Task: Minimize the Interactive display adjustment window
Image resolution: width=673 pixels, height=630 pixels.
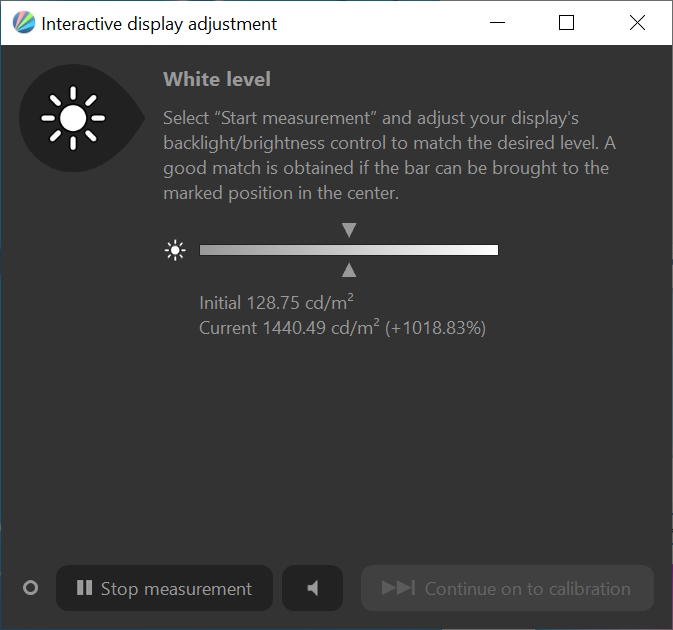Action: click(496, 23)
